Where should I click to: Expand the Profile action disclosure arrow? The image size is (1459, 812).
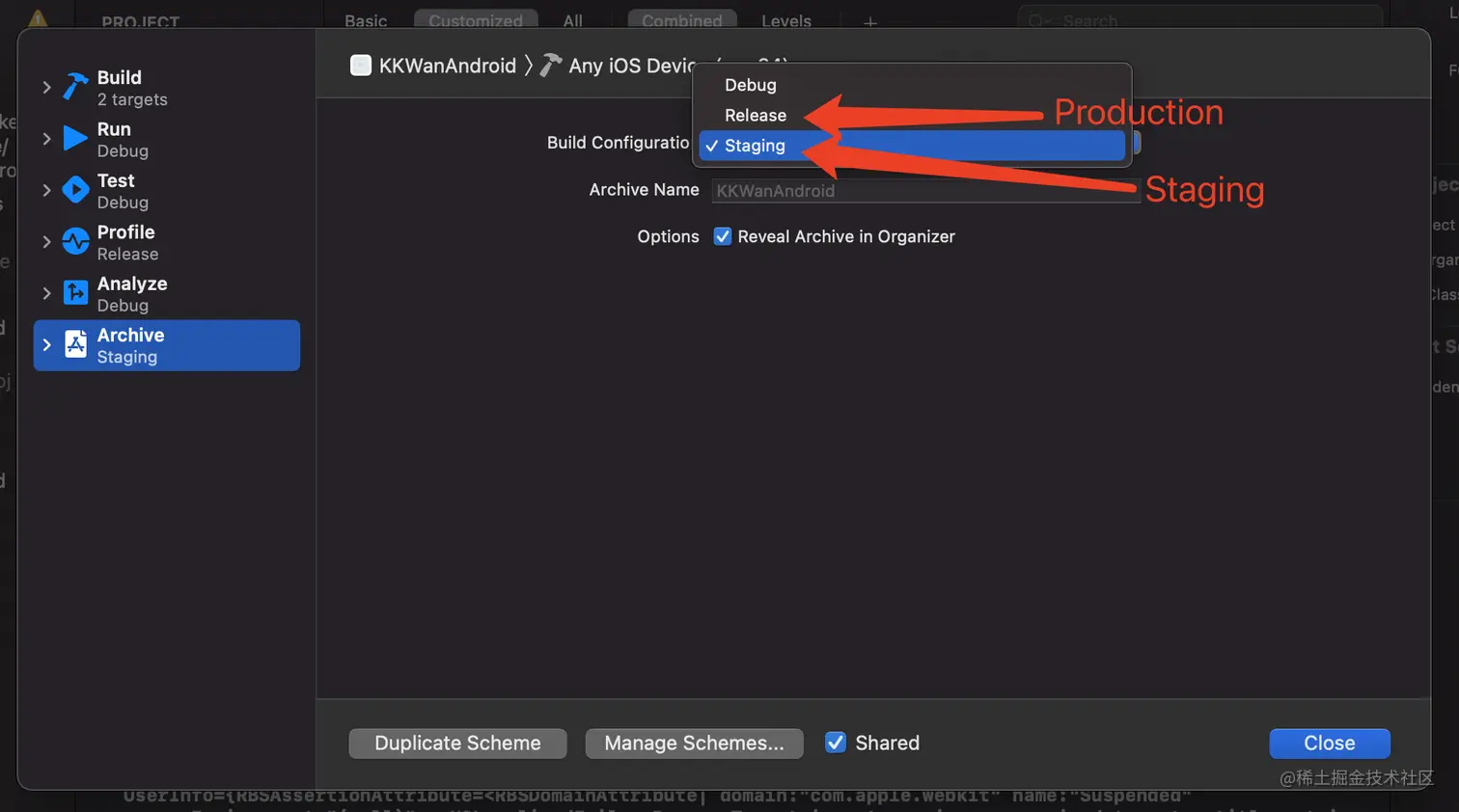tap(46, 241)
